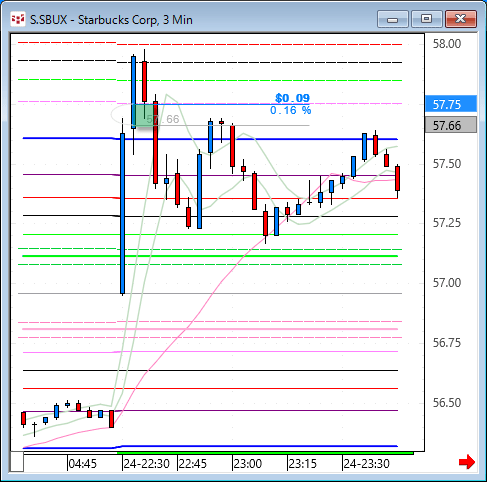Click the green shaded measurement box
The image size is (487, 482).
[145, 115]
